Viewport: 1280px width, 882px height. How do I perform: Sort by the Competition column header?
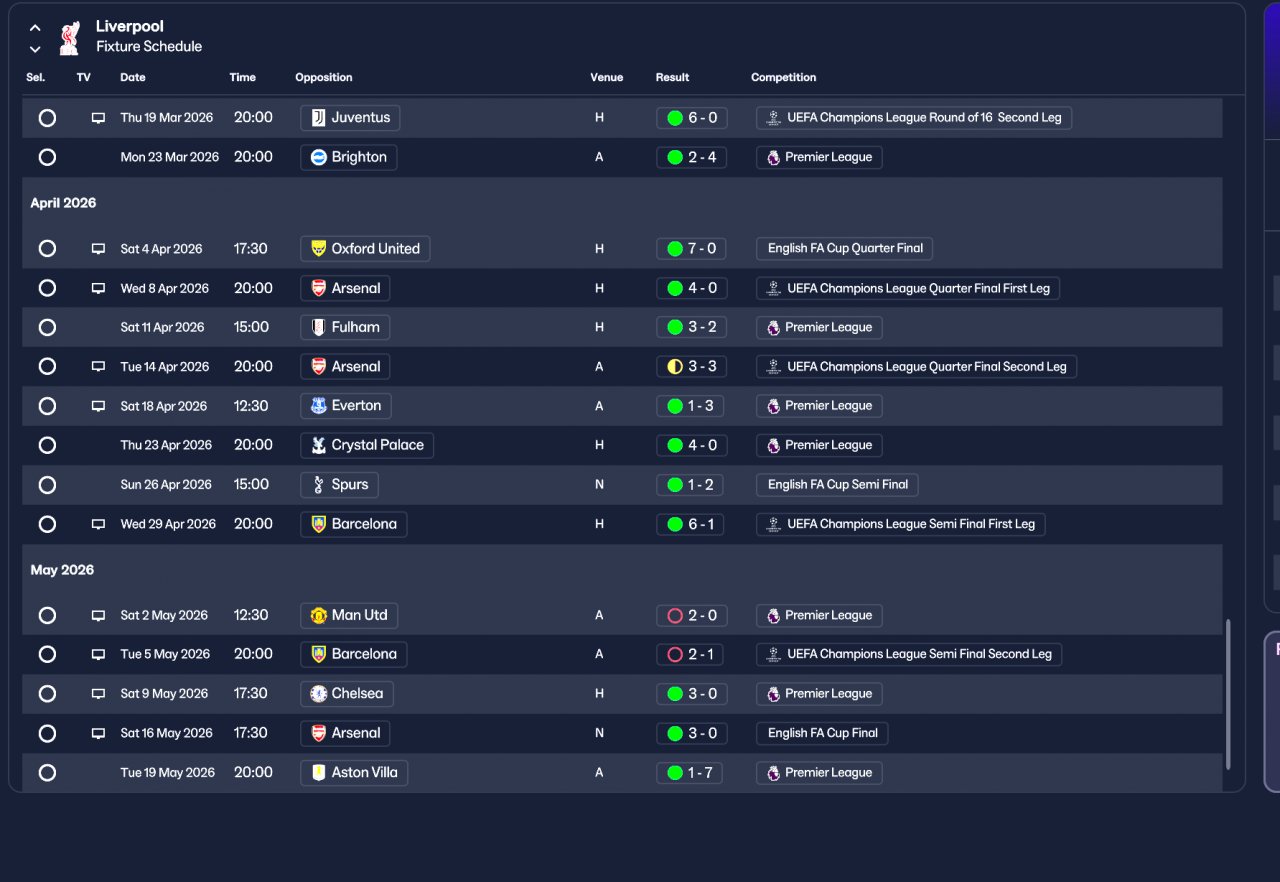pyautogui.click(x=783, y=77)
